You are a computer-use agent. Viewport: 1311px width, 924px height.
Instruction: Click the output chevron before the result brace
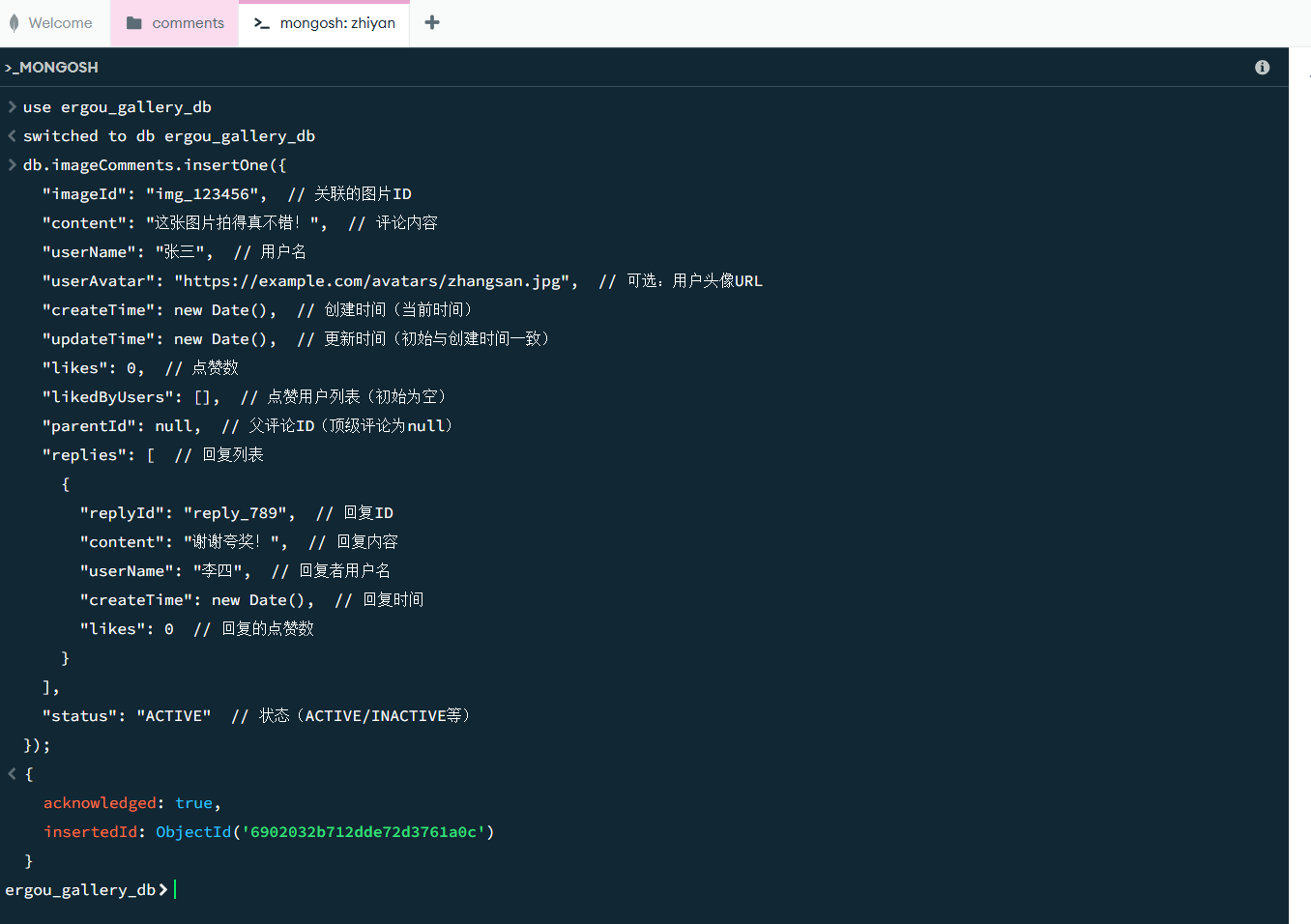point(12,774)
